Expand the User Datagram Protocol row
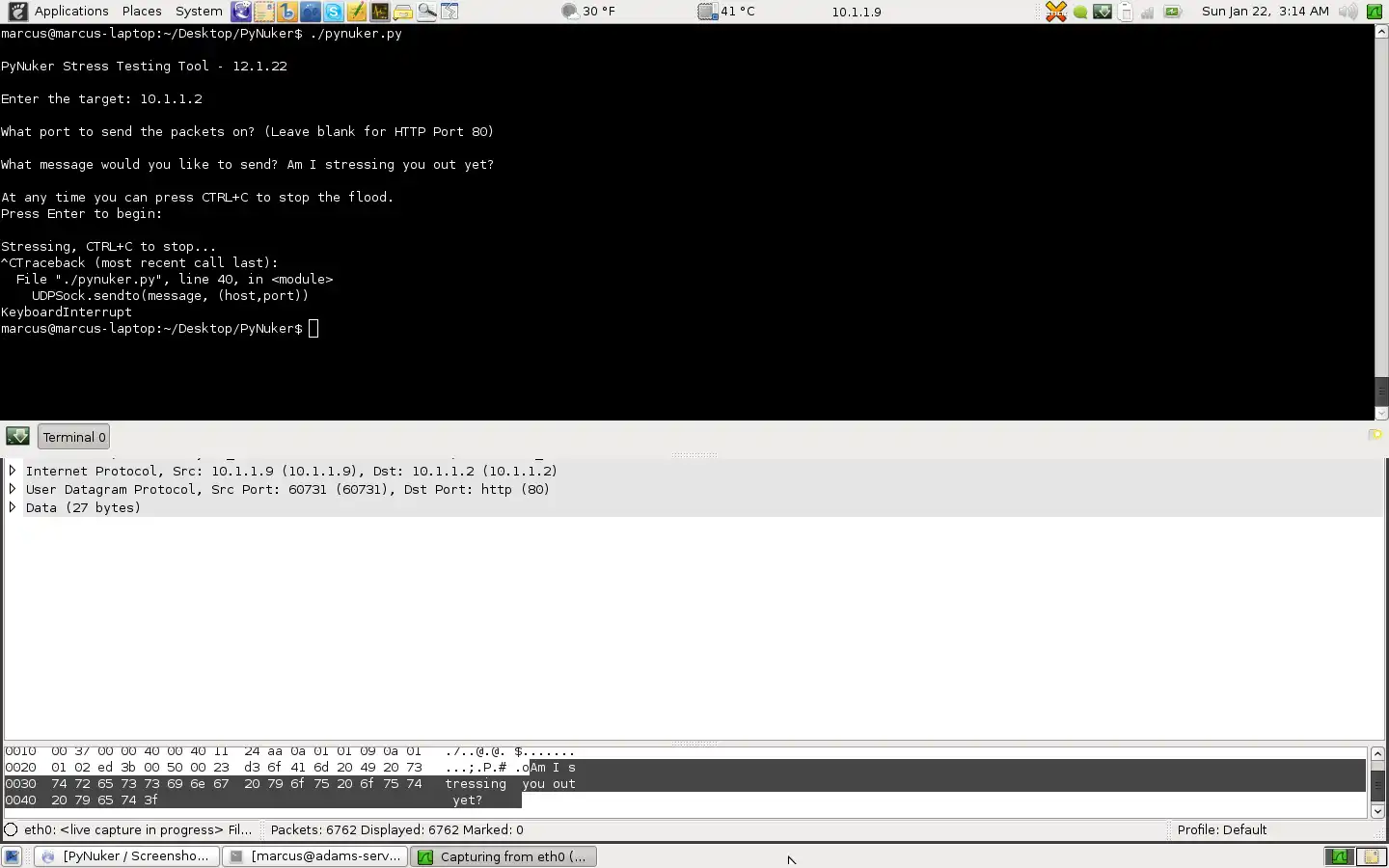Screen dimensions: 1389x868 13,489
